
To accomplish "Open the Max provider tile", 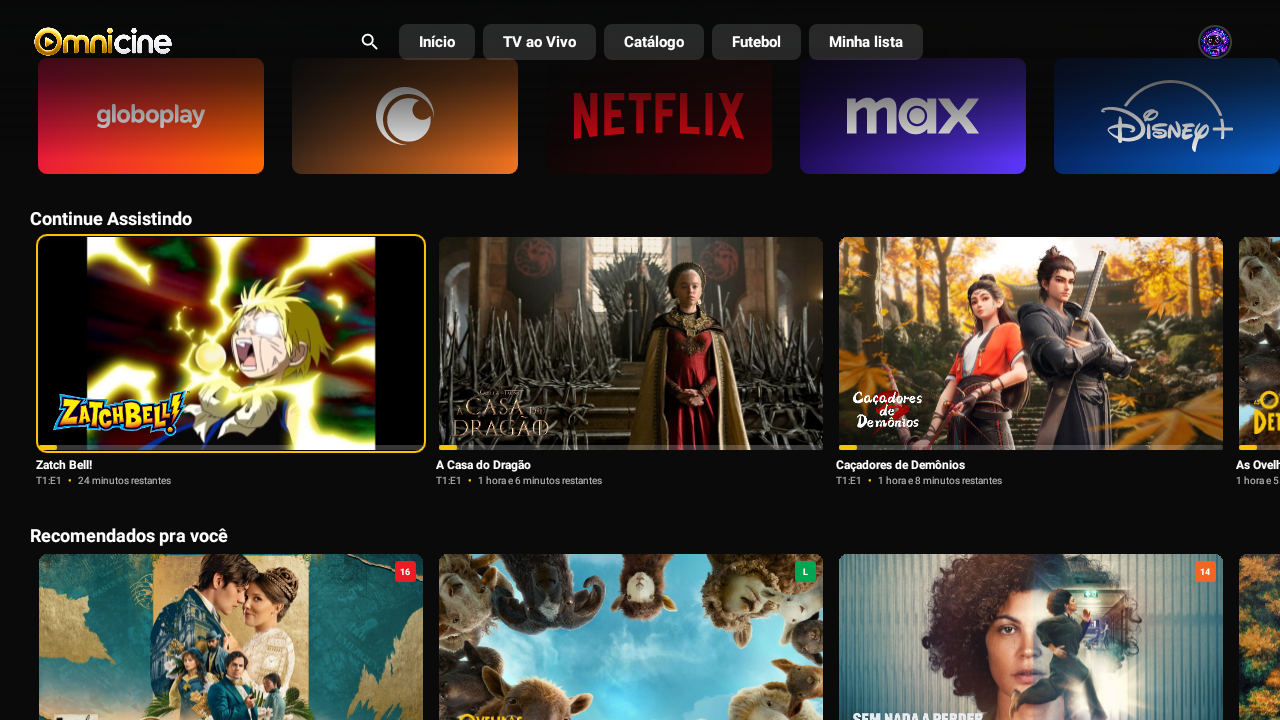I will [x=913, y=116].
